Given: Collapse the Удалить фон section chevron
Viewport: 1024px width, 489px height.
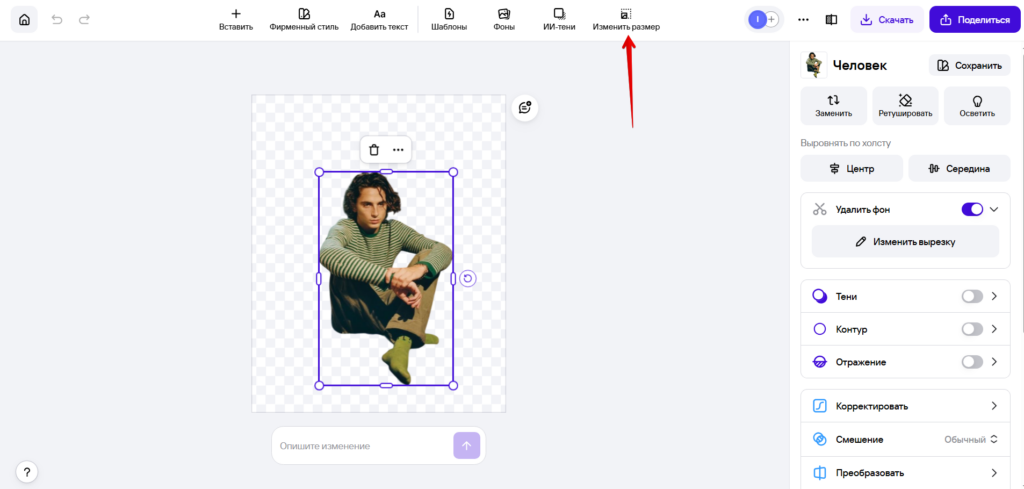Looking at the screenshot, I should [994, 210].
